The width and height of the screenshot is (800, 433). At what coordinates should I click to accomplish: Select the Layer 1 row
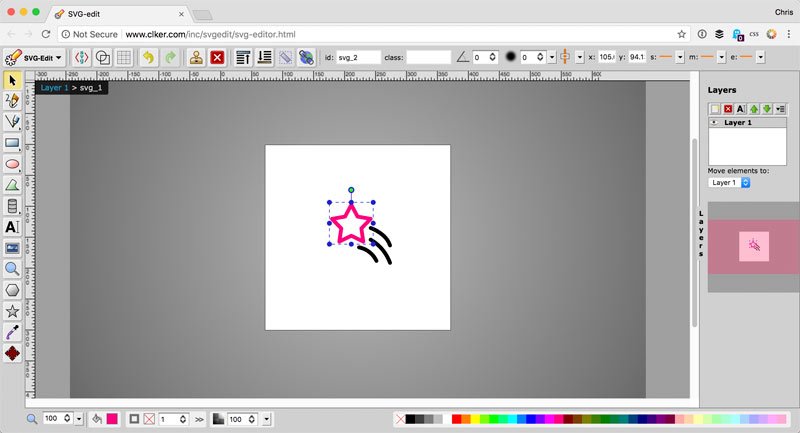(x=747, y=123)
